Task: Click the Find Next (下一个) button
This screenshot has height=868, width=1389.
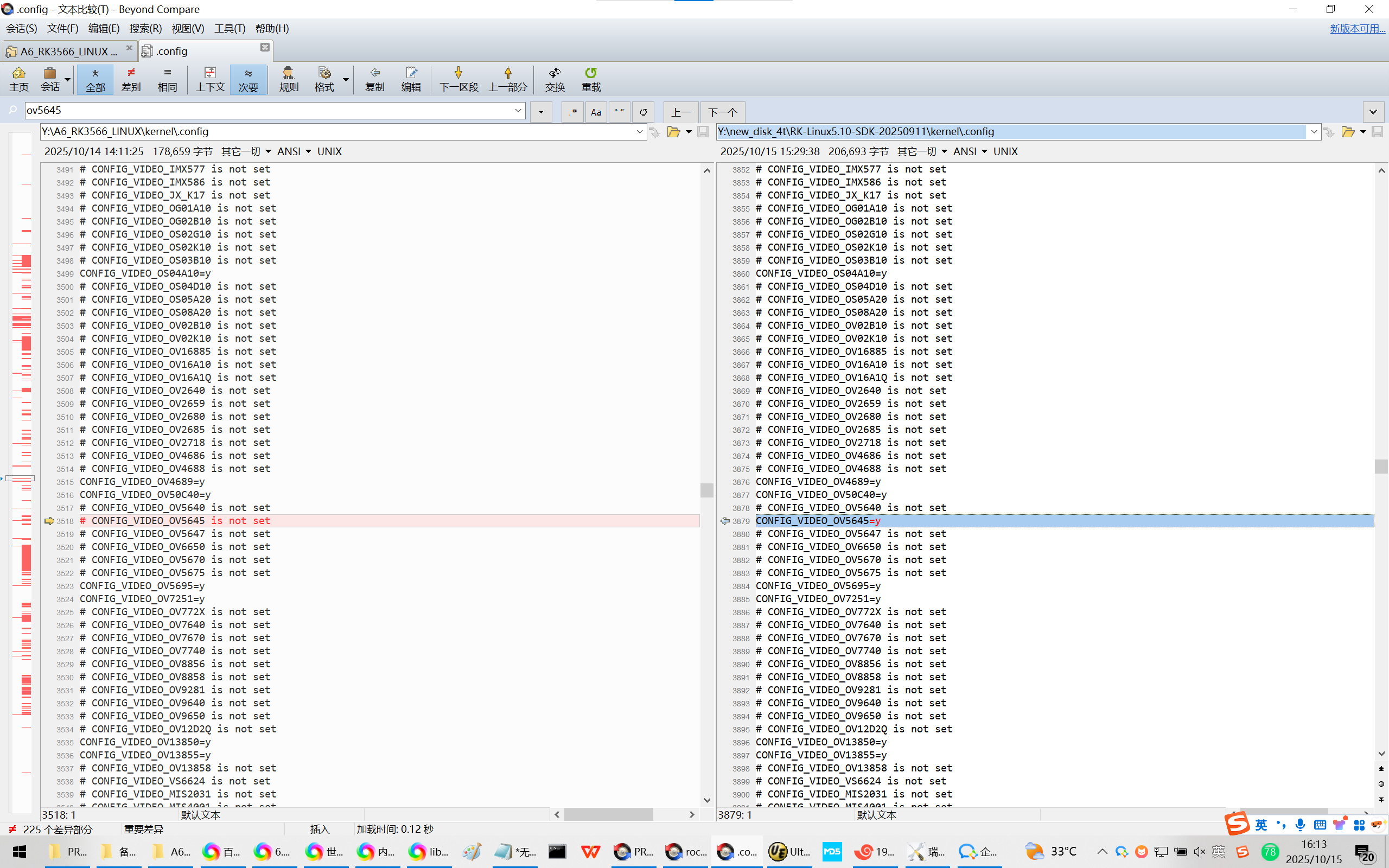Action: (x=722, y=112)
